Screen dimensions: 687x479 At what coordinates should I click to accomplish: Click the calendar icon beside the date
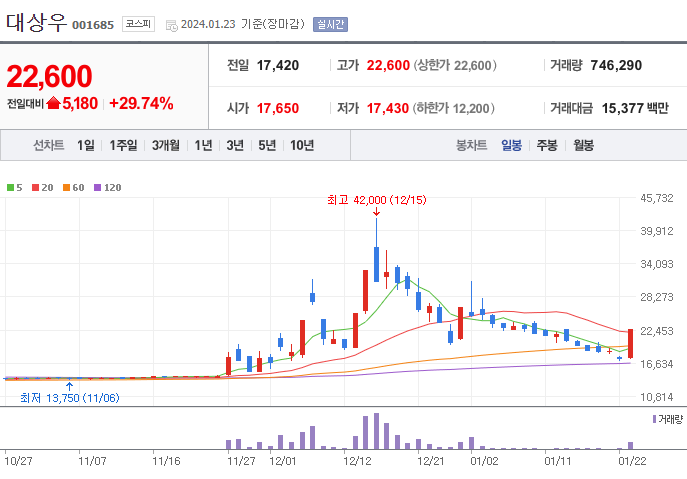coord(171,25)
